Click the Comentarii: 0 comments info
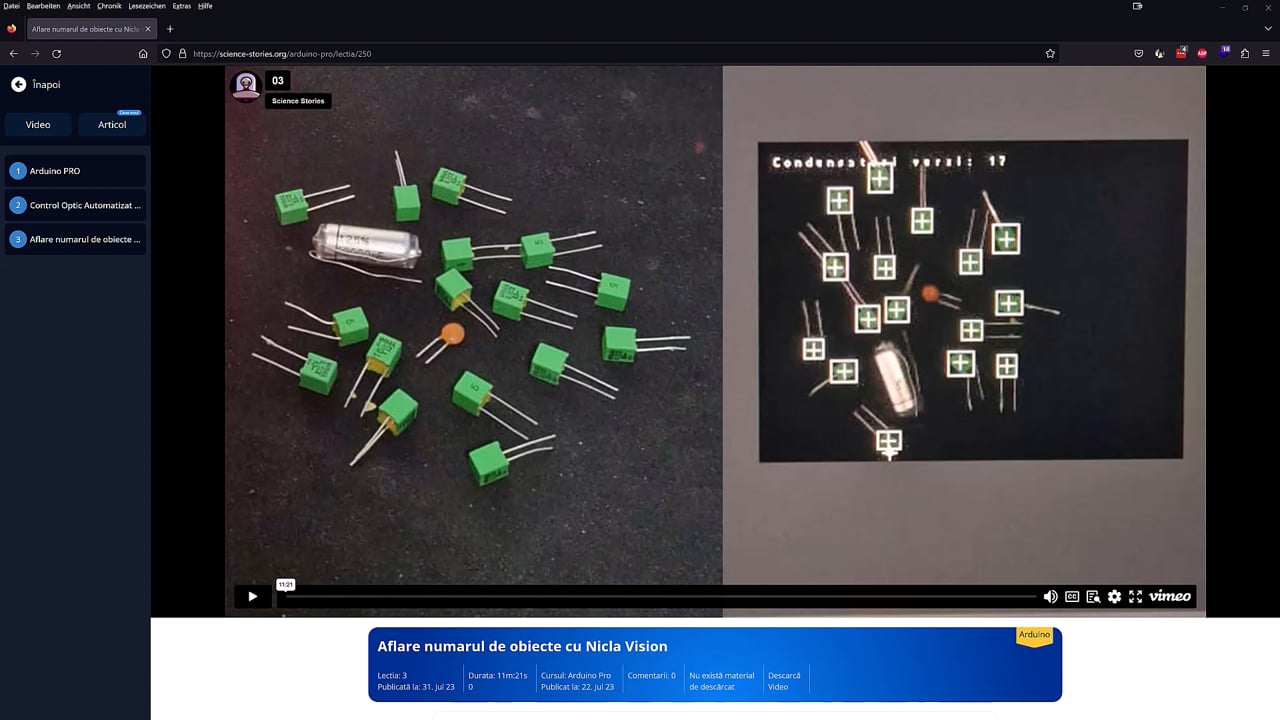Image resolution: width=1280 pixels, height=720 pixels. pos(651,676)
